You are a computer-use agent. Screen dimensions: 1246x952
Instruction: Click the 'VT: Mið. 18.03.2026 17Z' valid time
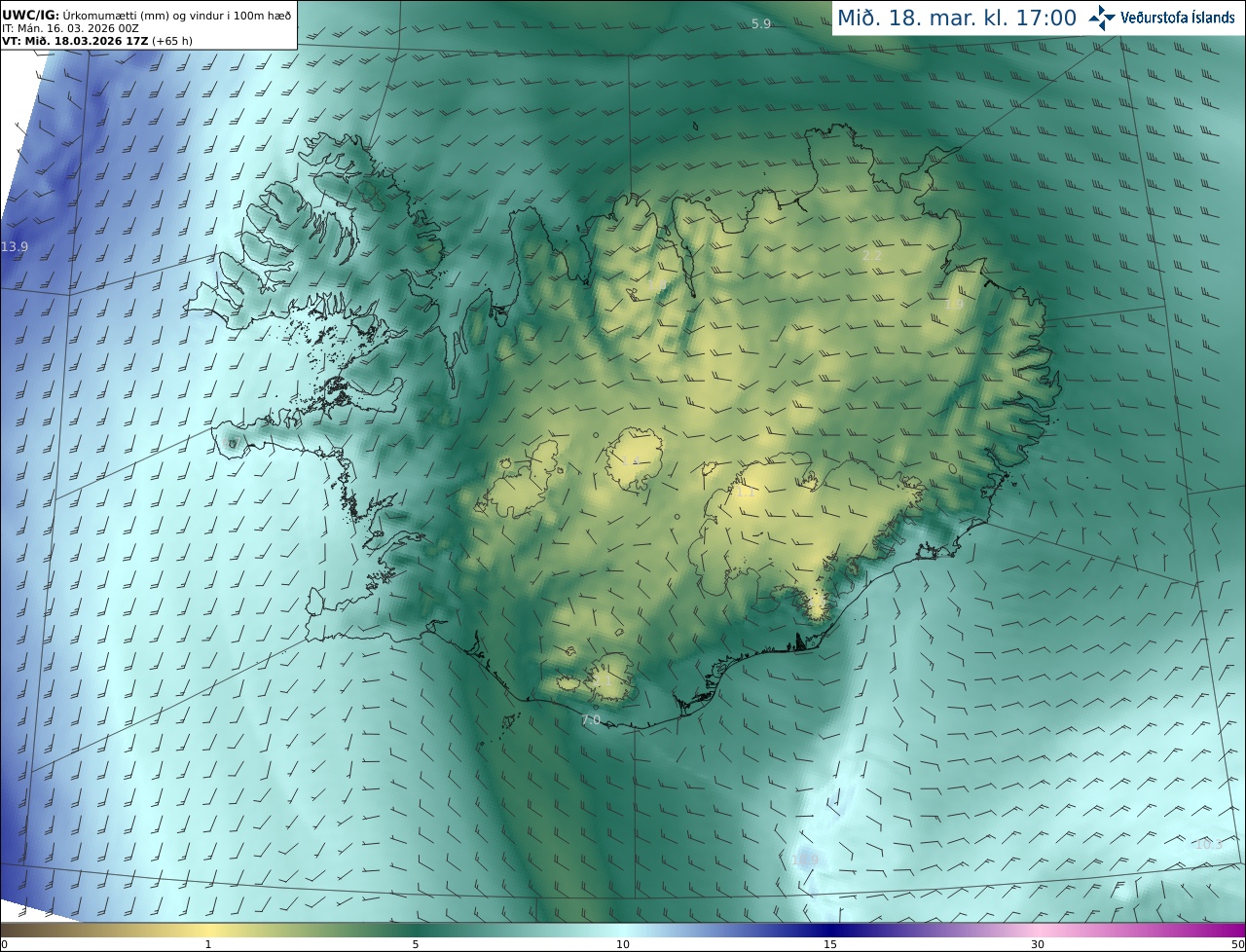[x=75, y=41]
